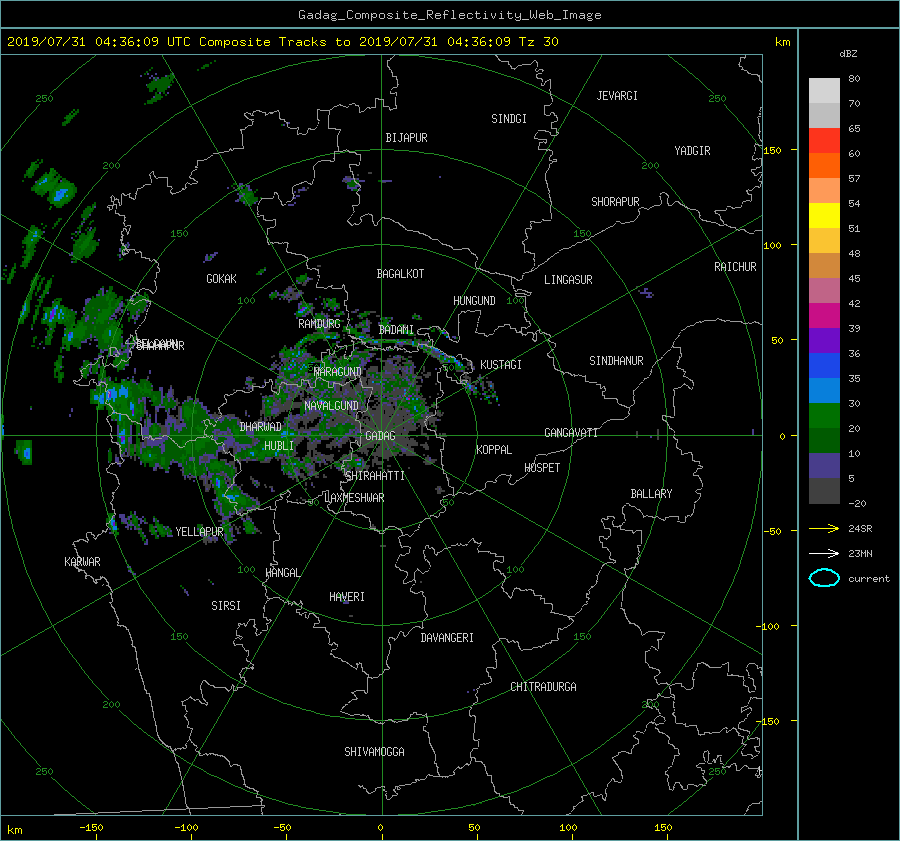Select the HUNGUND label
This screenshot has height=841, width=900.
tap(474, 301)
